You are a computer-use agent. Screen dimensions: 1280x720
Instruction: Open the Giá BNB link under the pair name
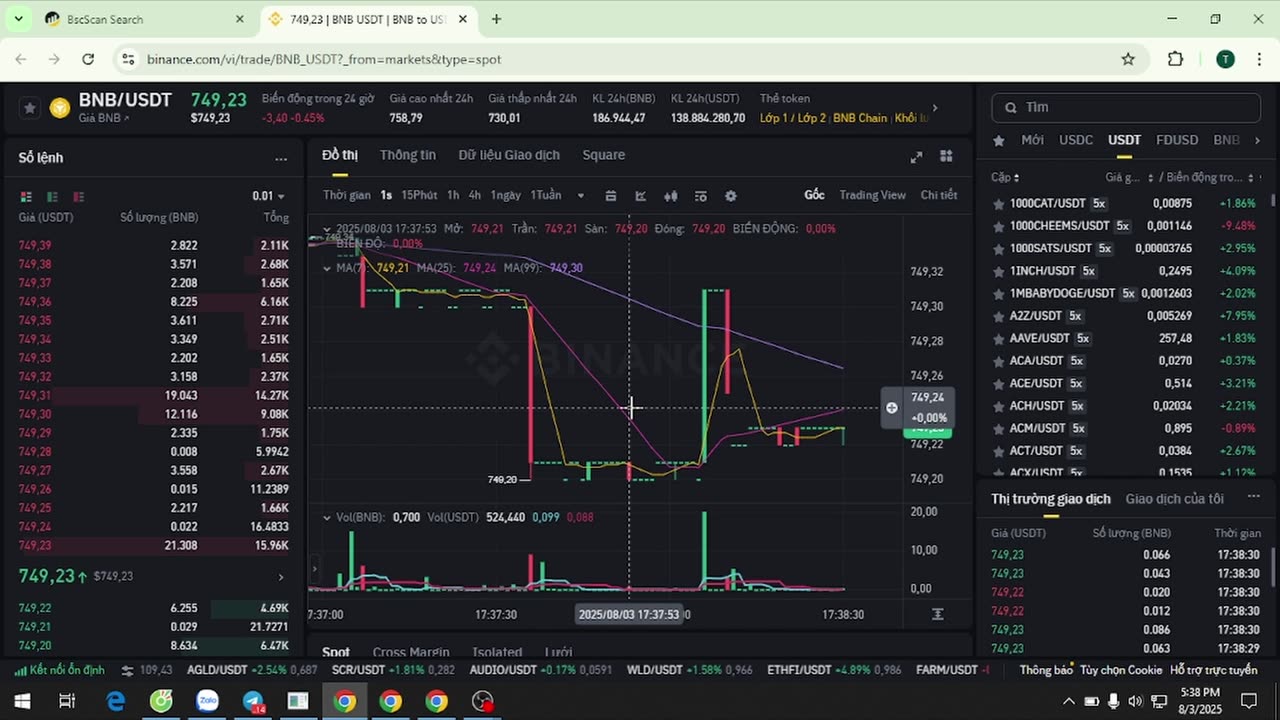[103, 118]
